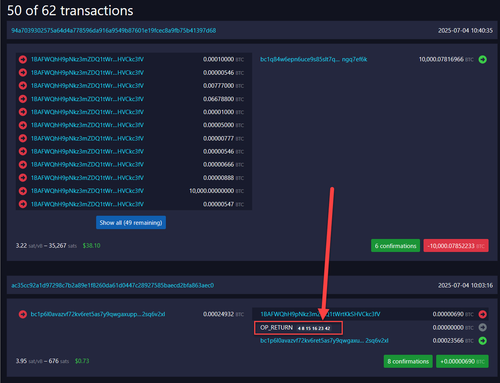500x383 pixels.
Task: Click red arrow icon beside 0.06678800 BTC input
Action: 23,99
